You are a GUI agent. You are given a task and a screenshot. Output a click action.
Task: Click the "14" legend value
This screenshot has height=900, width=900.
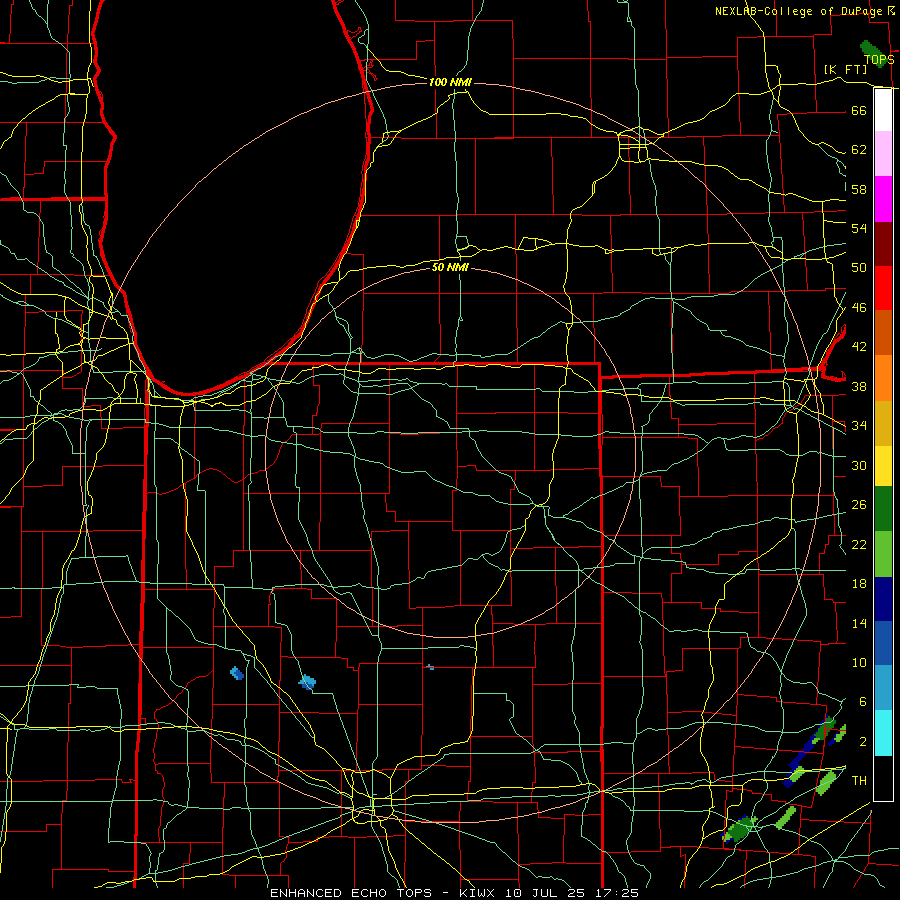[859, 623]
